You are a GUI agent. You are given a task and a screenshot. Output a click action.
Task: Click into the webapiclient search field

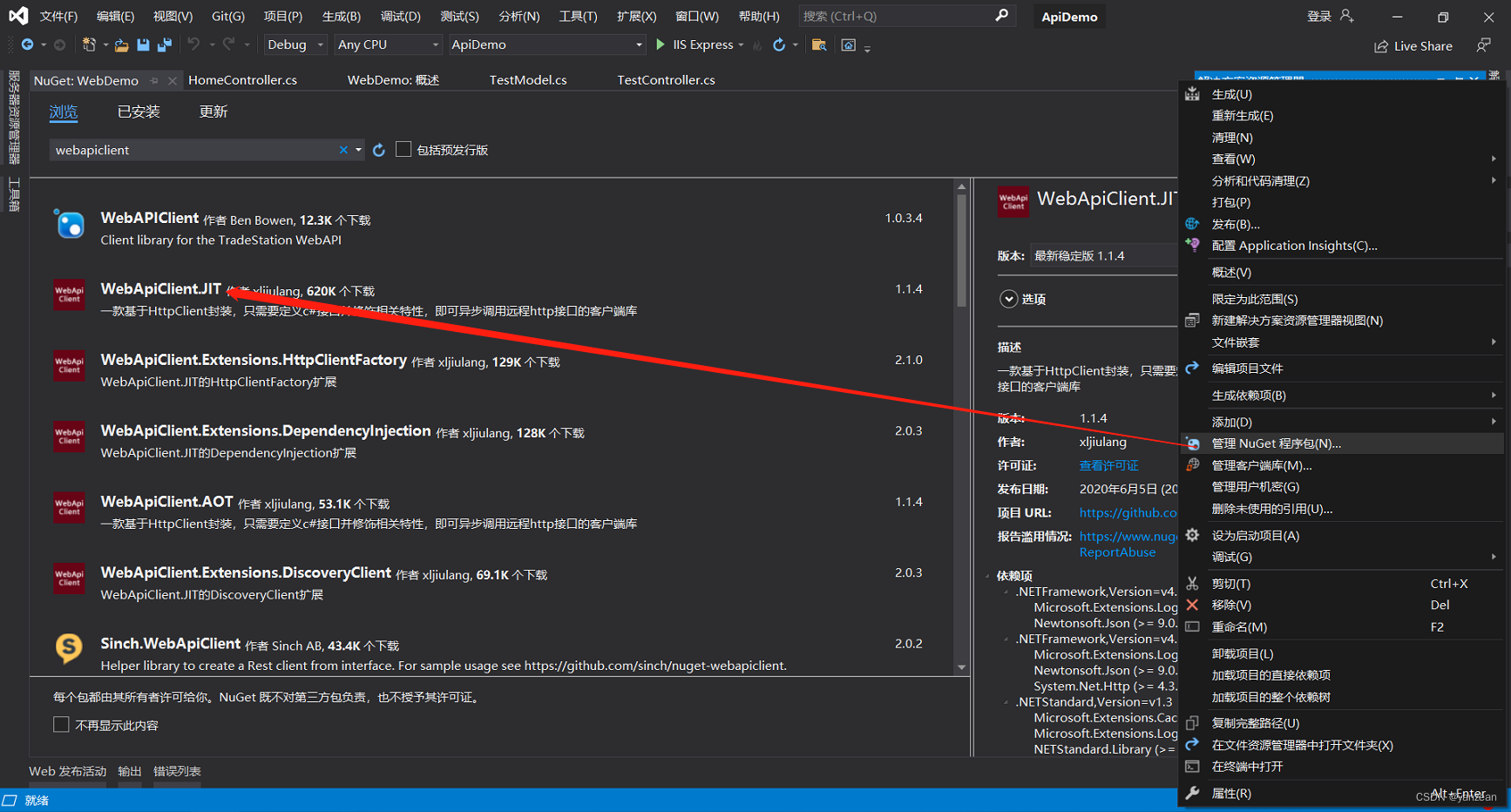click(x=193, y=150)
